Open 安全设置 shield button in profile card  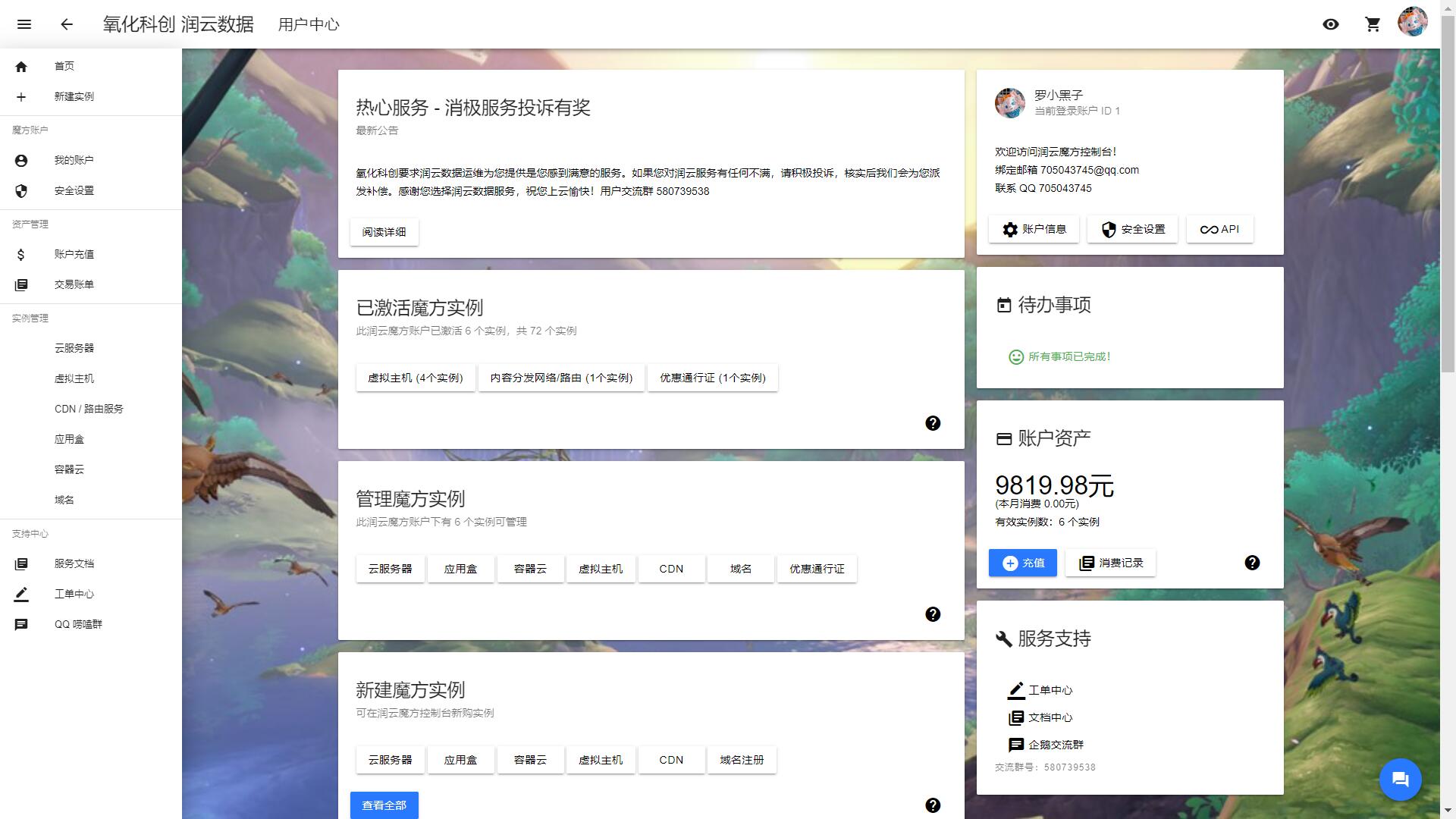[1132, 229]
